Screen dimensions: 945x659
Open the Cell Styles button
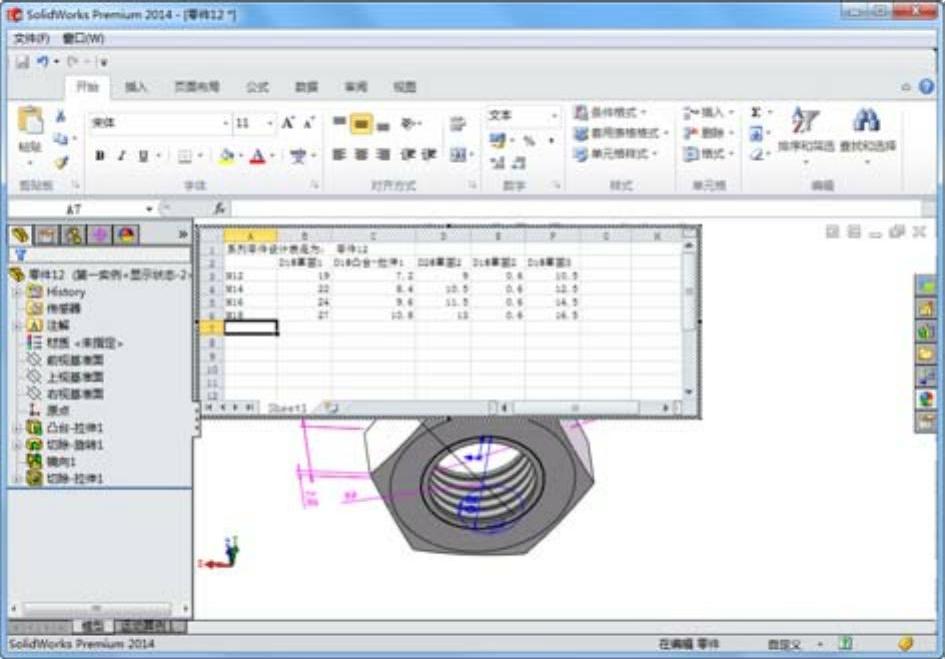point(615,154)
